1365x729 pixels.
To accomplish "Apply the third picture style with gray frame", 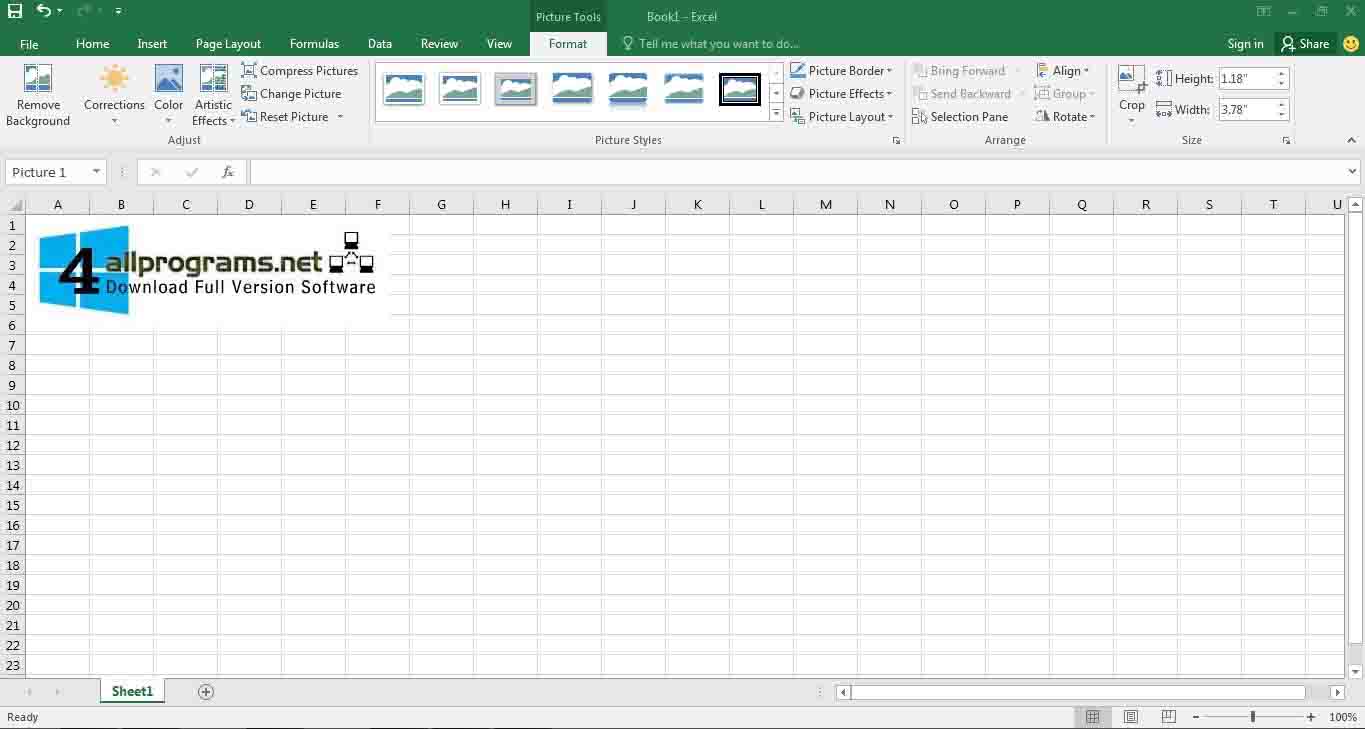I will coord(516,89).
